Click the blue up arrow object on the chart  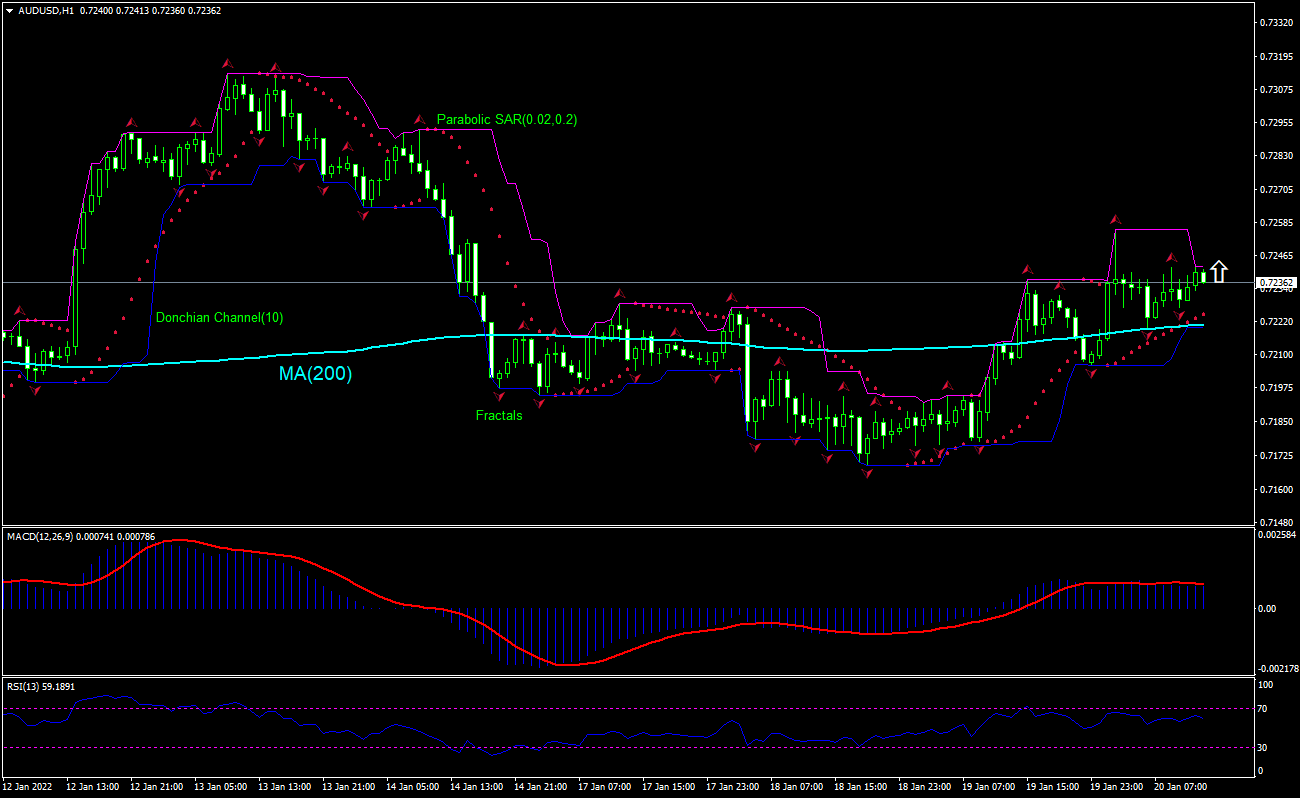[x=1218, y=271]
